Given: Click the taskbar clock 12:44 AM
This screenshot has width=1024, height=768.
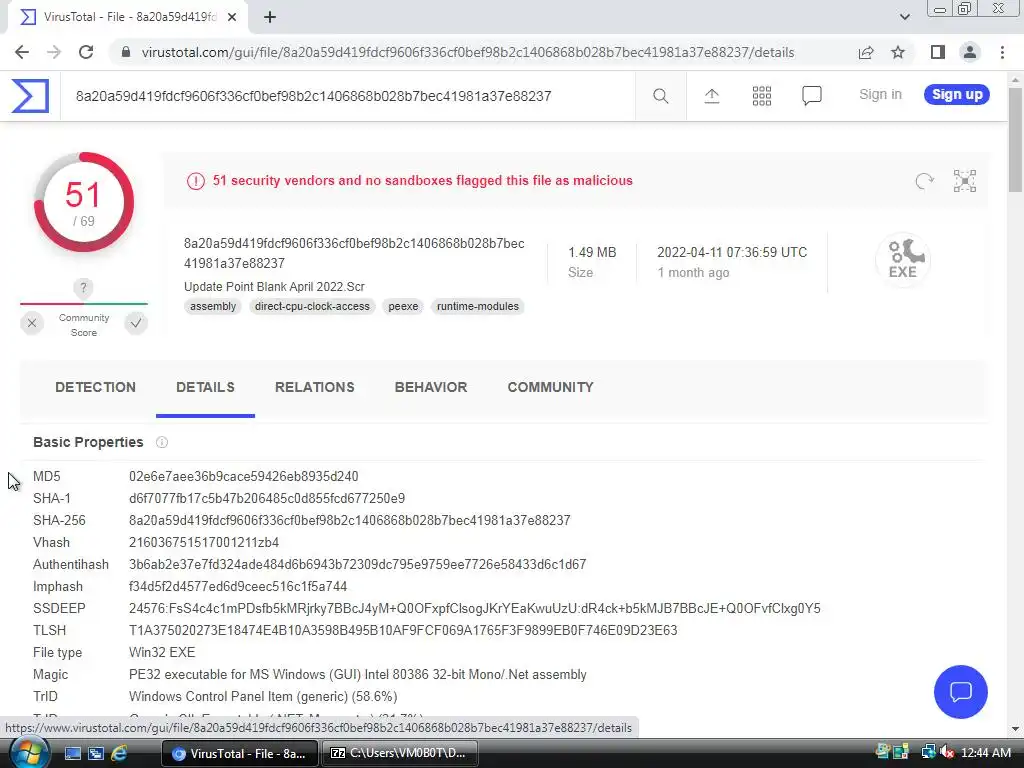Looking at the screenshot, I should [986, 753].
